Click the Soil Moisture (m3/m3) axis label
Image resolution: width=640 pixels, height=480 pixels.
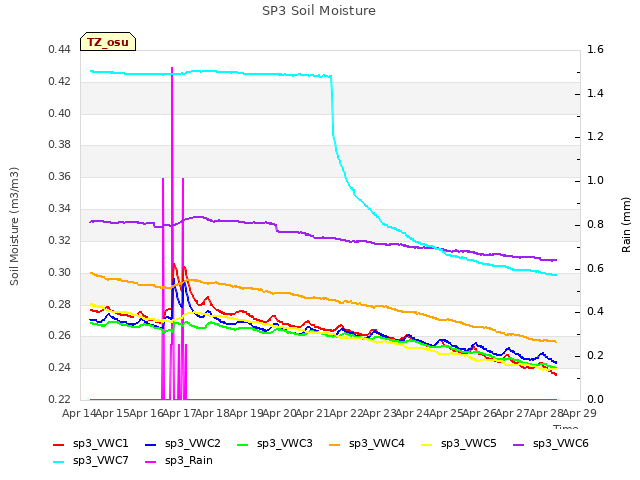[x=14, y=226]
